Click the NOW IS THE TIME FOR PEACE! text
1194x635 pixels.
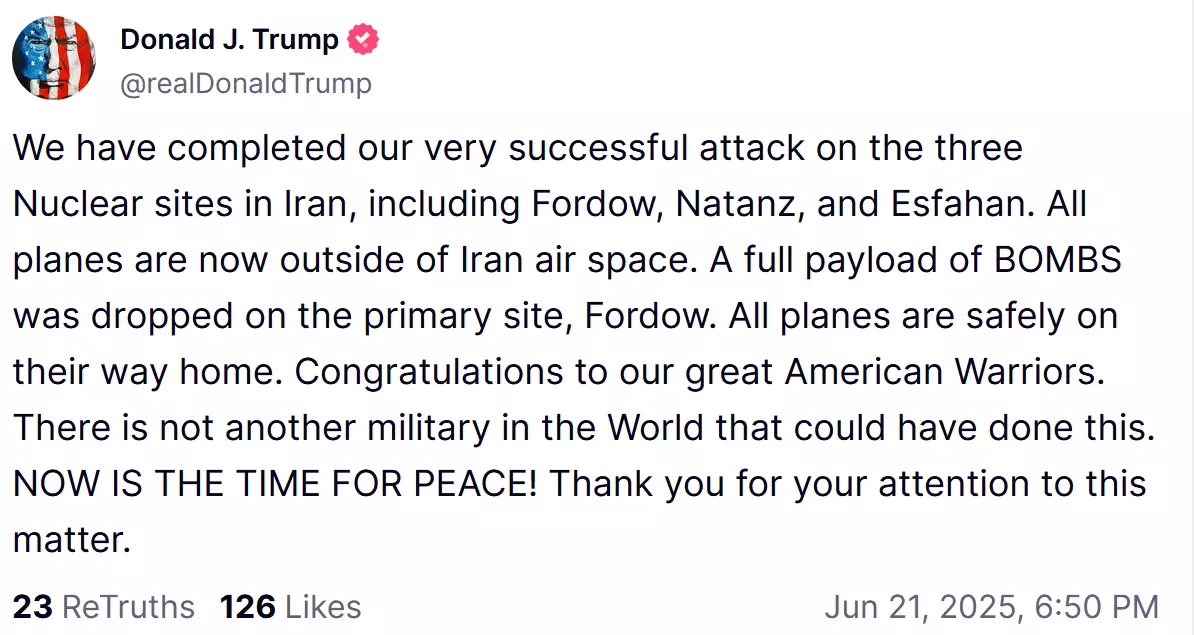(275, 483)
